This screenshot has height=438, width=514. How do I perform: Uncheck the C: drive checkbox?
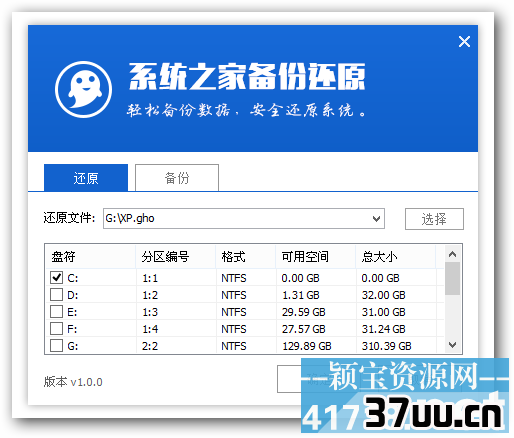(x=56, y=277)
